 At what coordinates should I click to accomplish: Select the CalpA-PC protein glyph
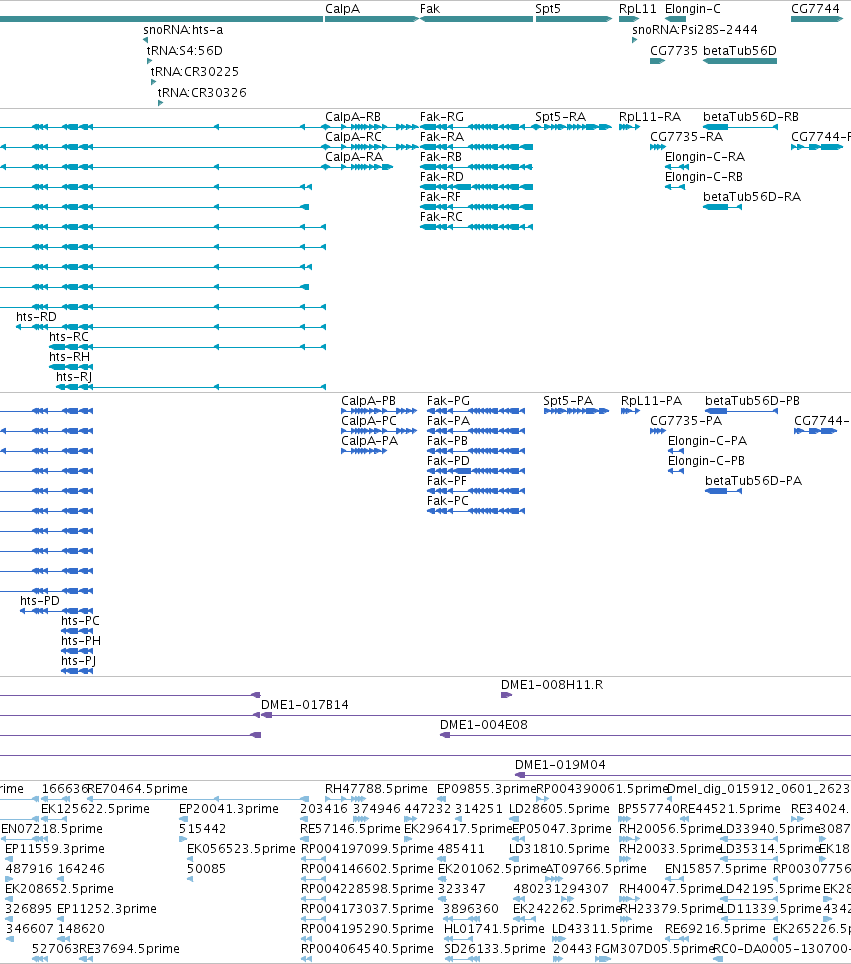[379, 431]
